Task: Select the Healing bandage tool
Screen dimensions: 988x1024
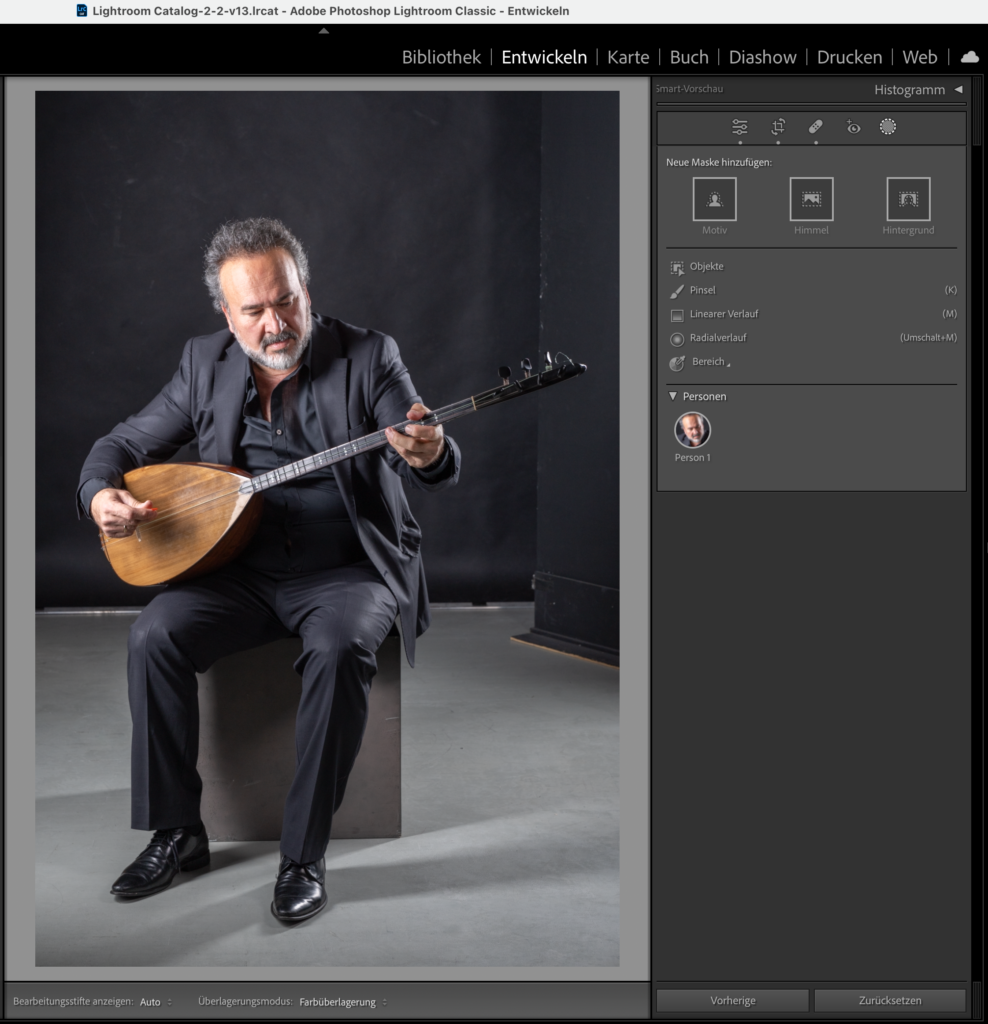Action: [x=816, y=127]
